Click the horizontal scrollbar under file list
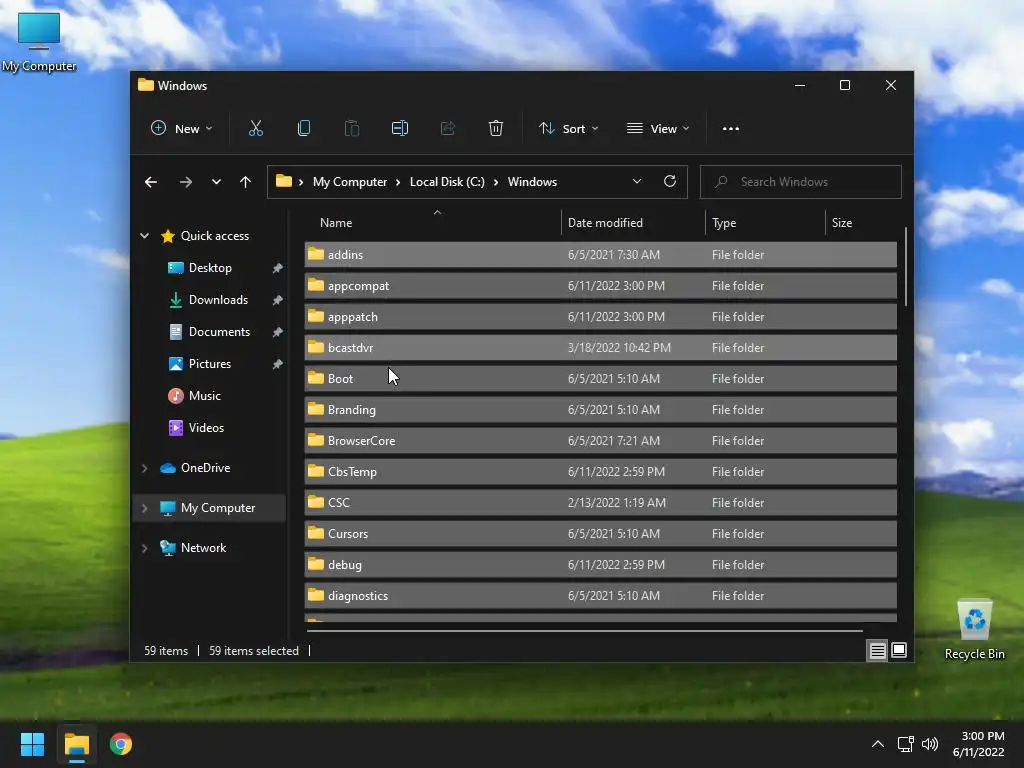This screenshot has height=768, width=1024. point(584,631)
